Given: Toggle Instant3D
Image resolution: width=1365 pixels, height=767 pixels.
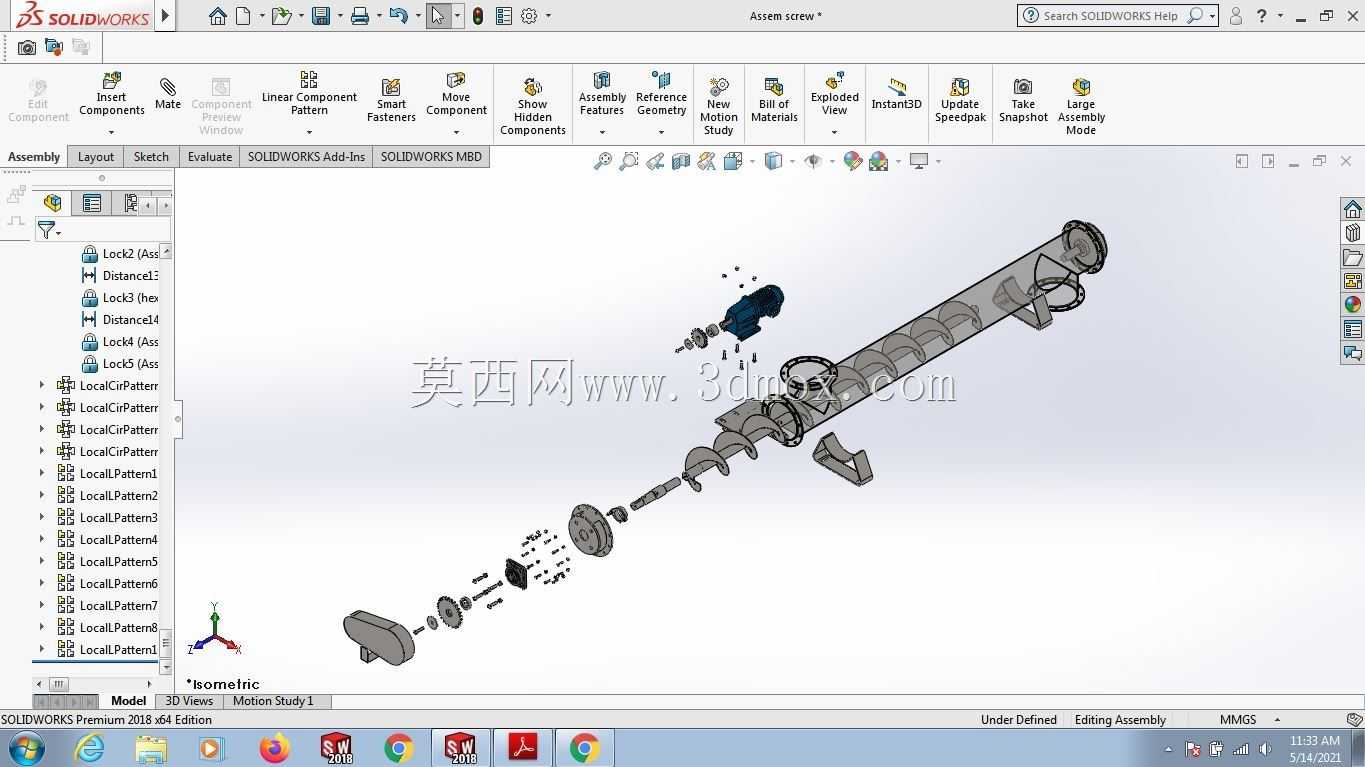Looking at the screenshot, I should [x=896, y=94].
